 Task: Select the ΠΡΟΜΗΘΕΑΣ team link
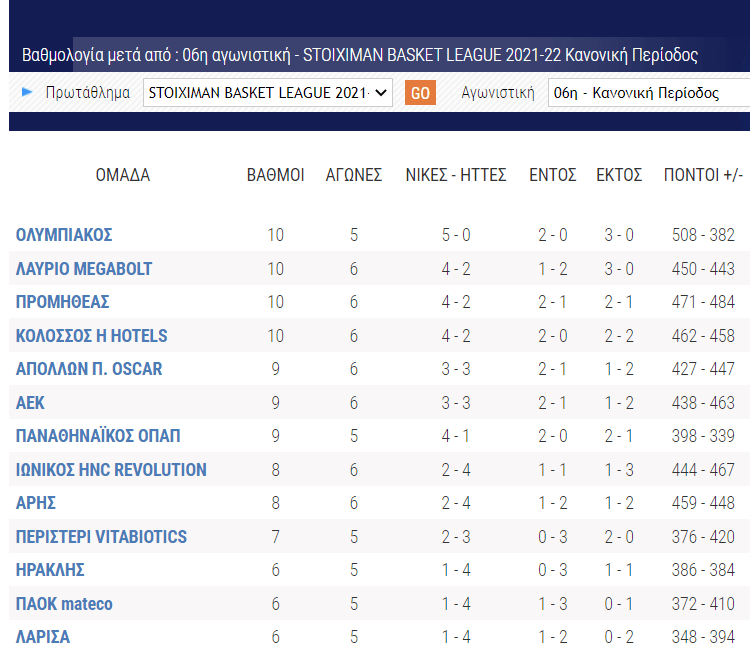[63, 302]
